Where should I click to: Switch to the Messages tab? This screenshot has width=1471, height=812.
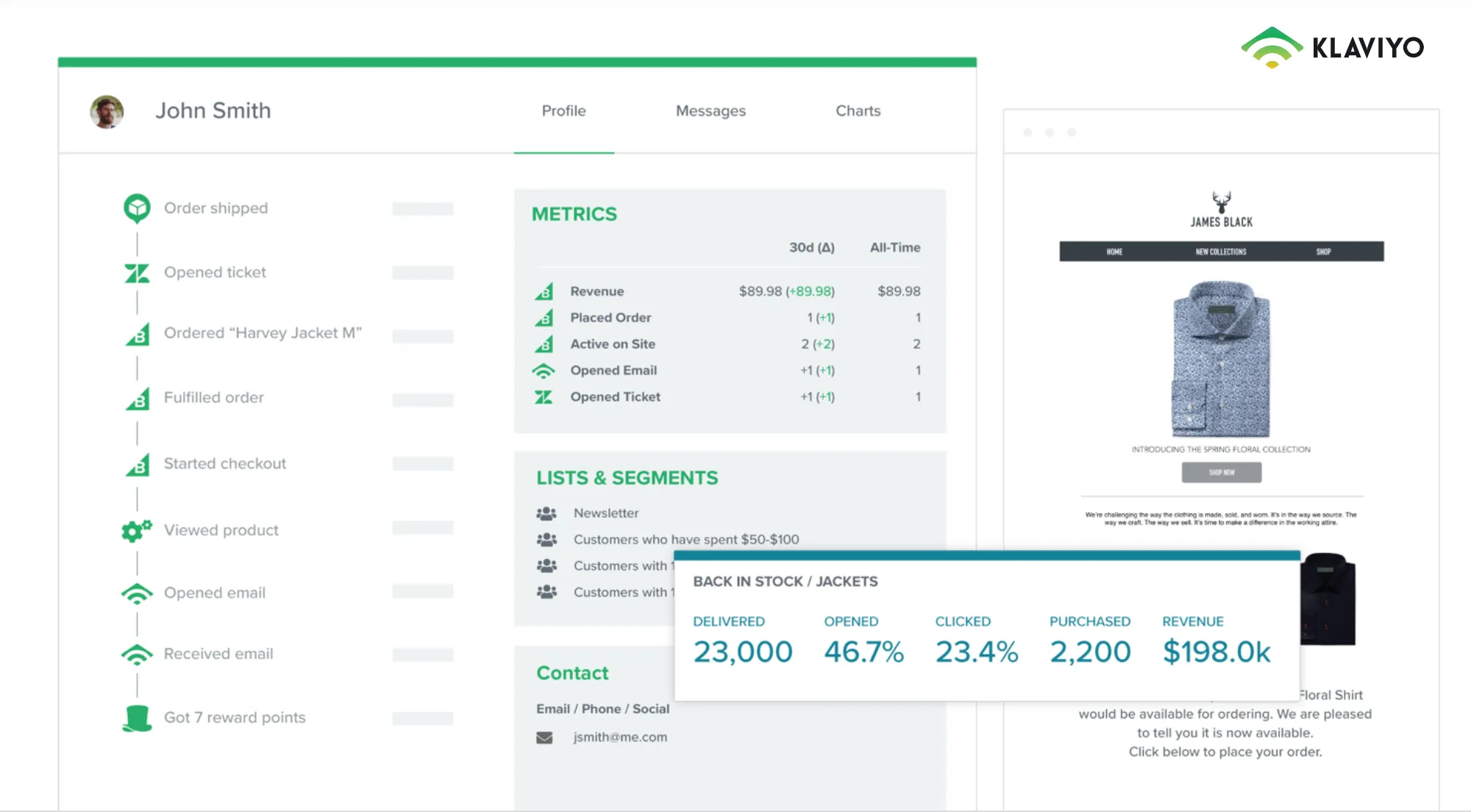pos(710,111)
